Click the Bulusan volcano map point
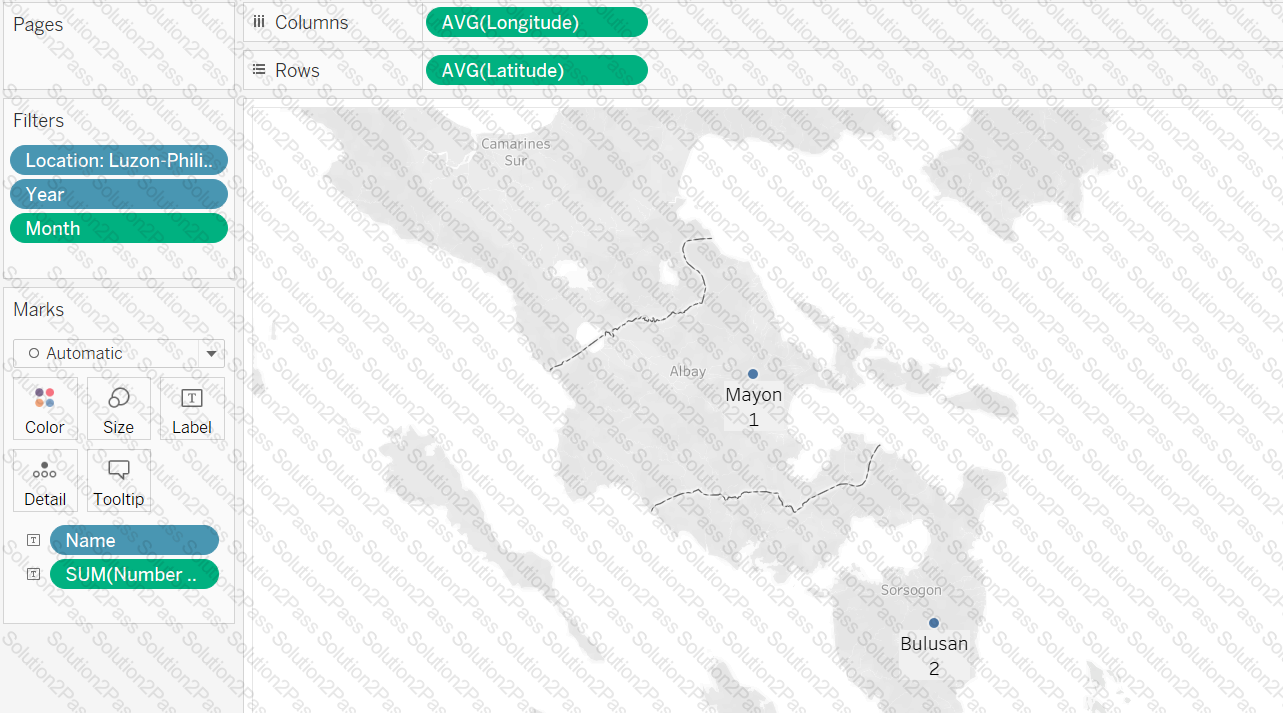This screenshot has width=1283, height=713. coord(934,622)
